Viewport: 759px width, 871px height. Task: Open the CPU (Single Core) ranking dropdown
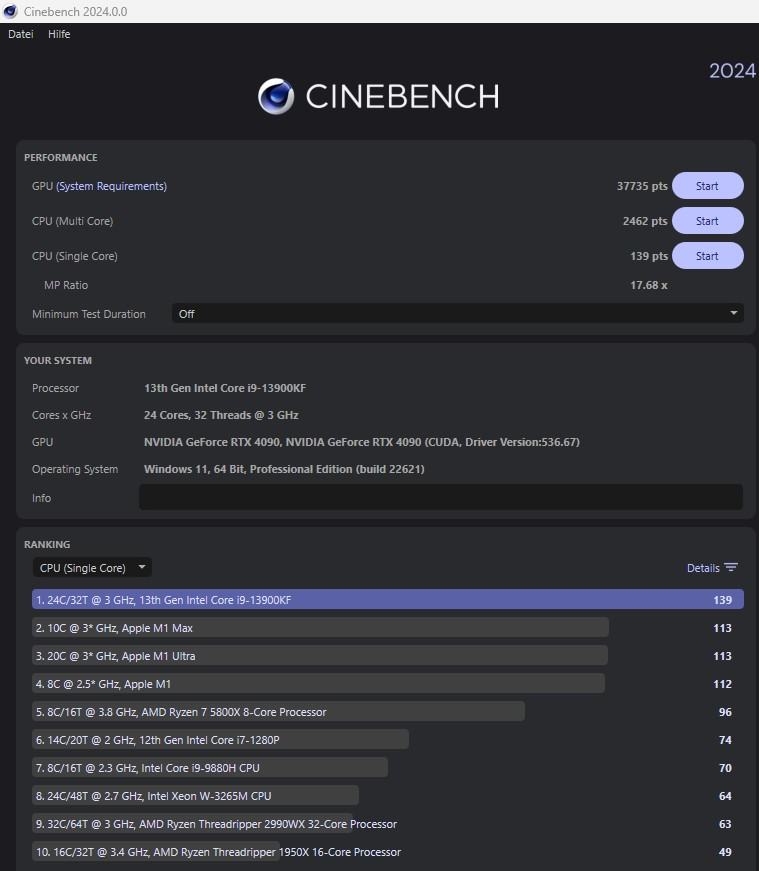(x=92, y=568)
